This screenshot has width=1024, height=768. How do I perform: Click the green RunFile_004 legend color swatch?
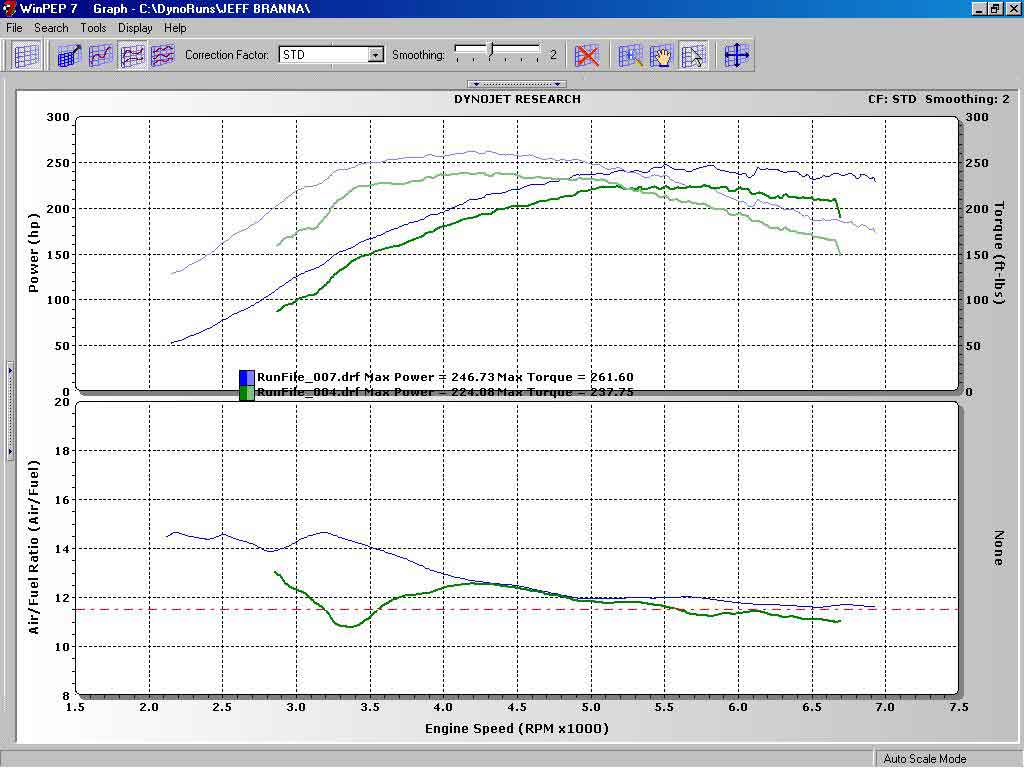pos(247,392)
